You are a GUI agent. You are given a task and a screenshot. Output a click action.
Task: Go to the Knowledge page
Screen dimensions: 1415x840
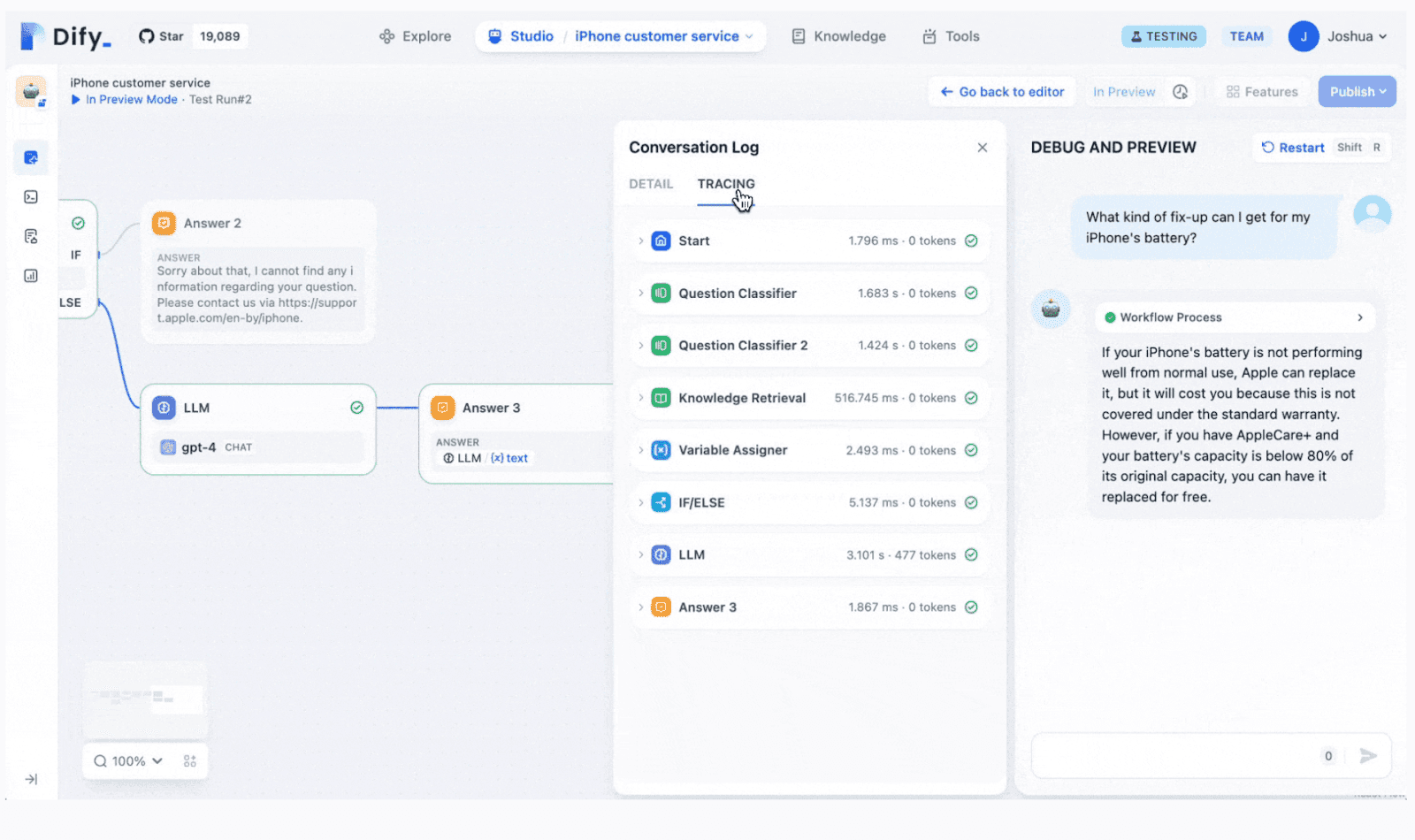pos(838,36)
